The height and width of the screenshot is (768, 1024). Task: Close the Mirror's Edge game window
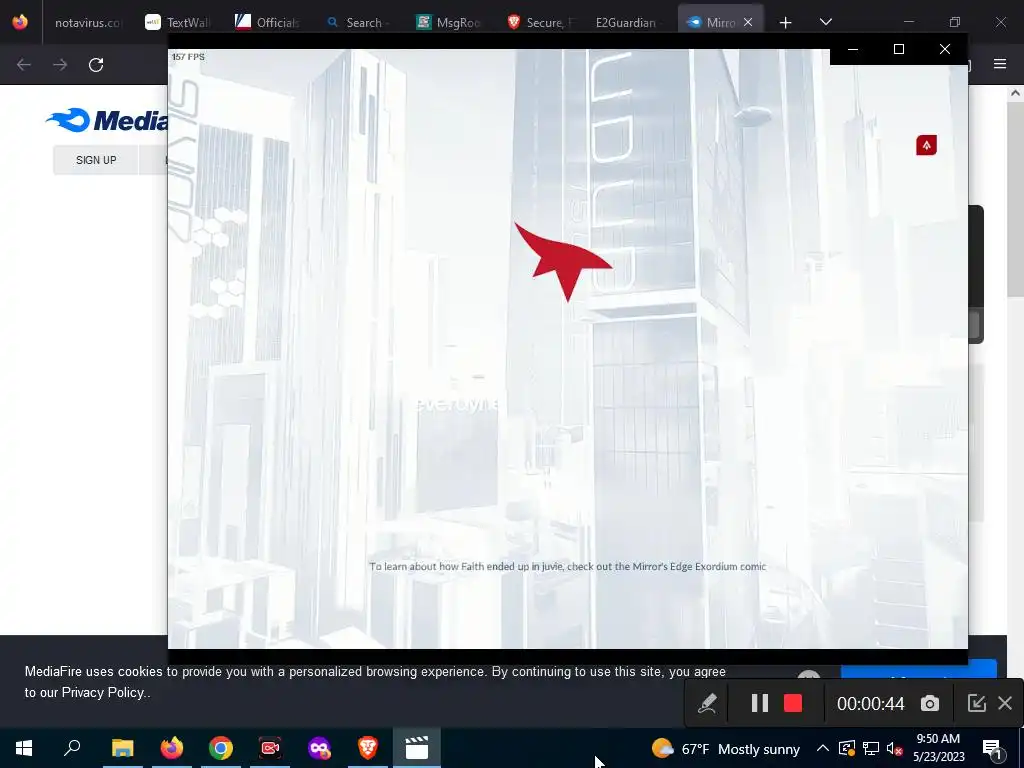(x=944, y=49)
